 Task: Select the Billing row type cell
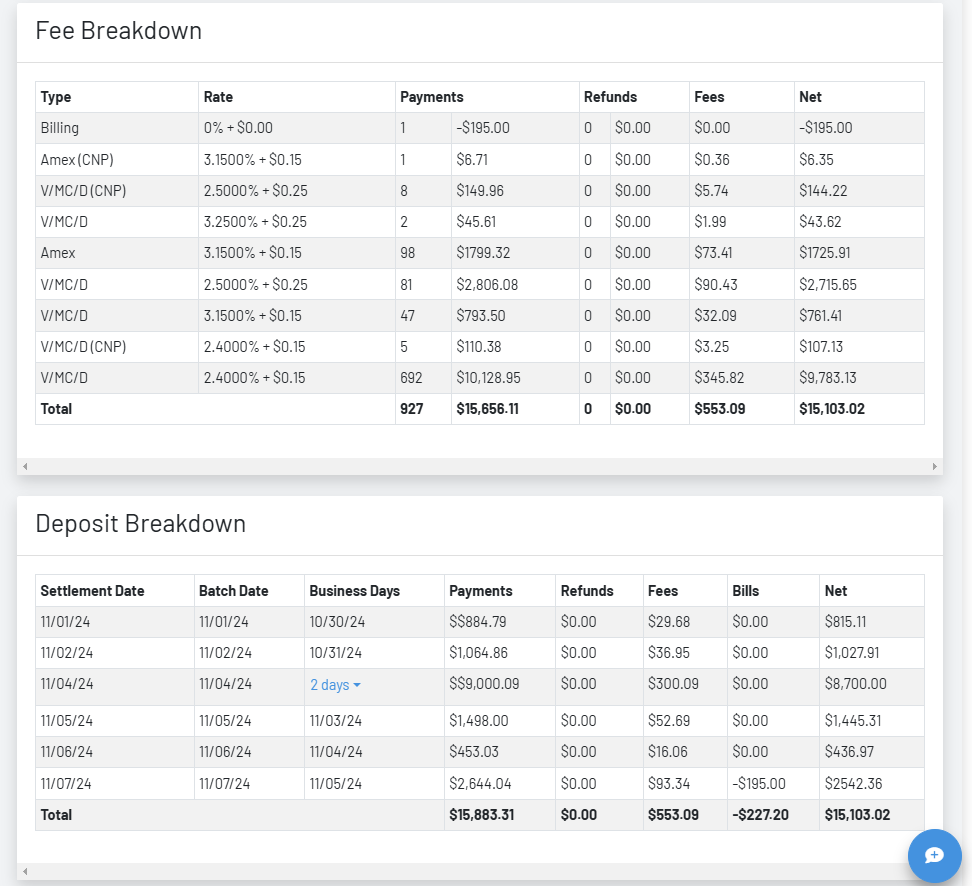click(x=60, y=128)
